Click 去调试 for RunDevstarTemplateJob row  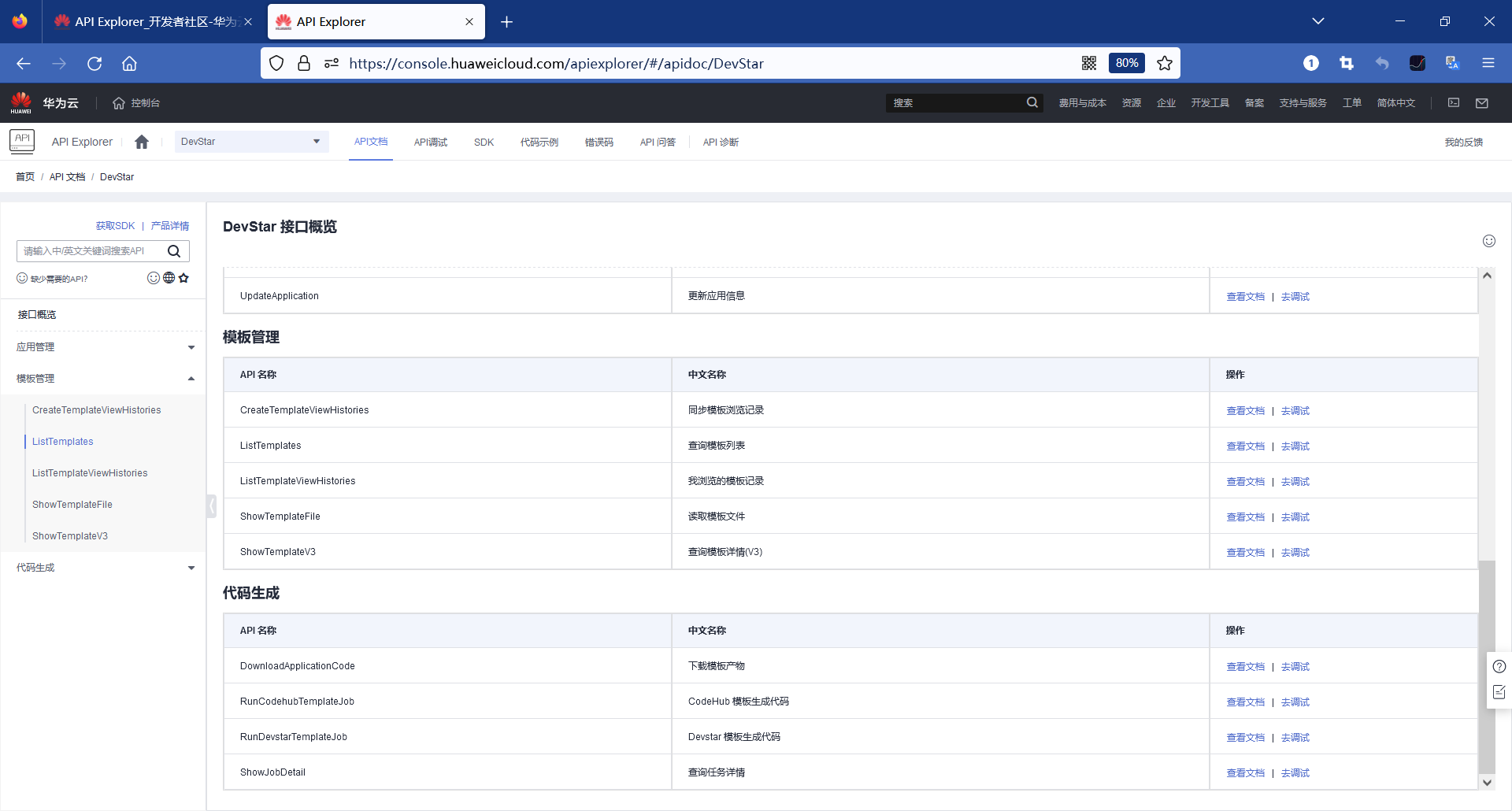1295,738
